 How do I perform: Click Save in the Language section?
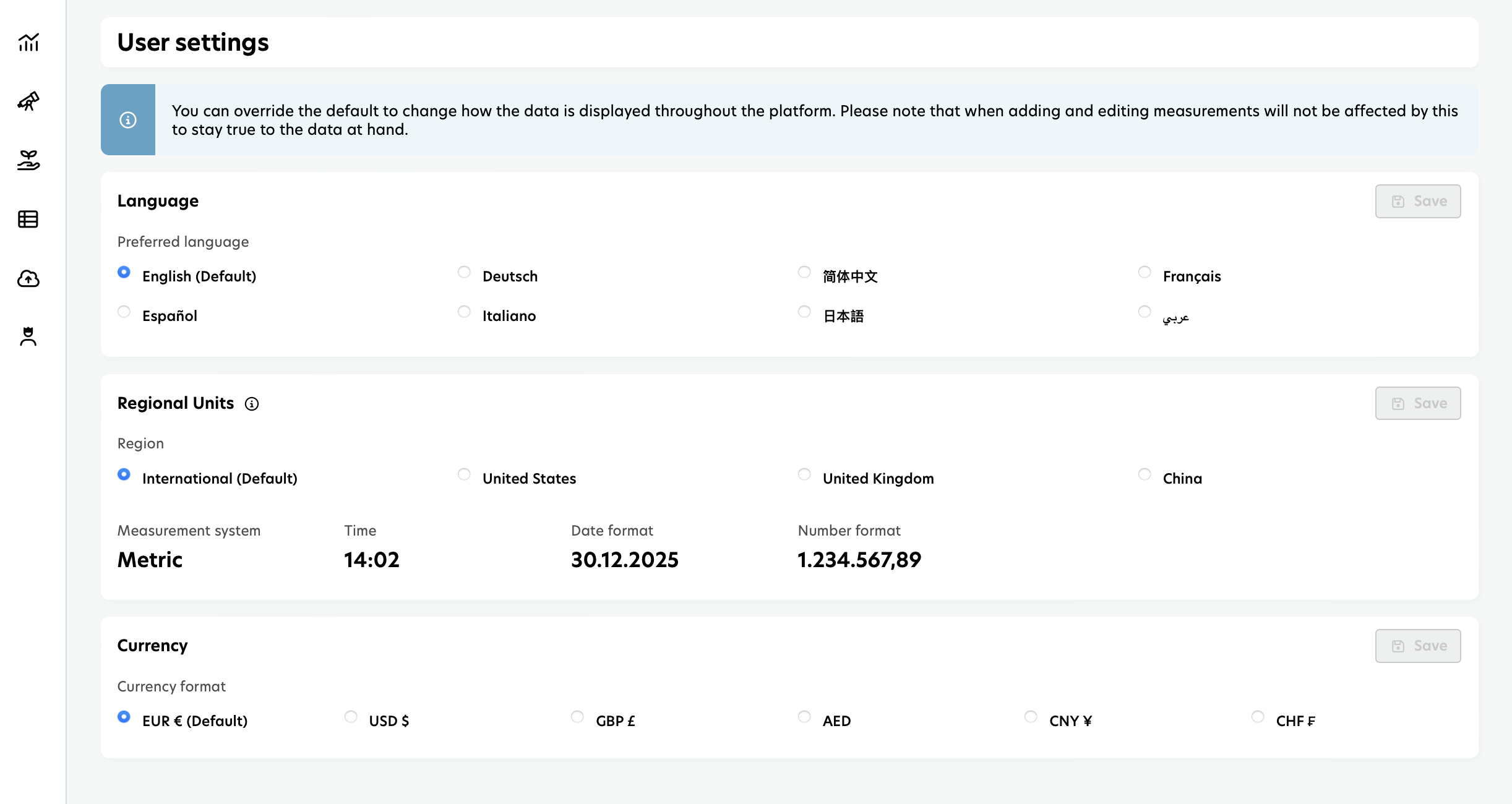[x=1418, y=202]
